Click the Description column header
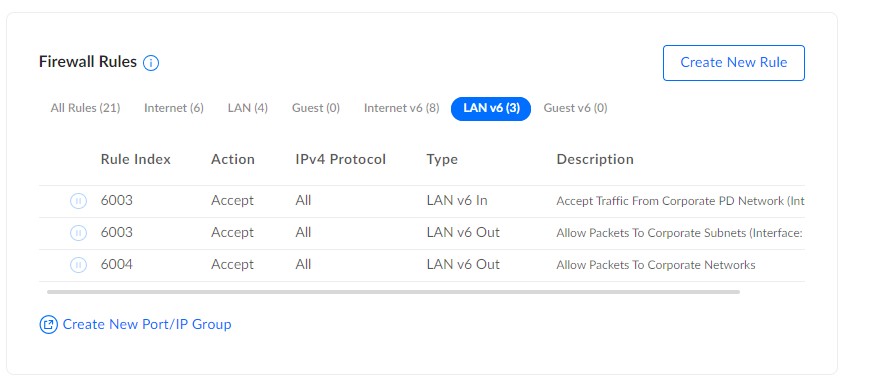The image size is (870, 392). click(x=595, y=160)
